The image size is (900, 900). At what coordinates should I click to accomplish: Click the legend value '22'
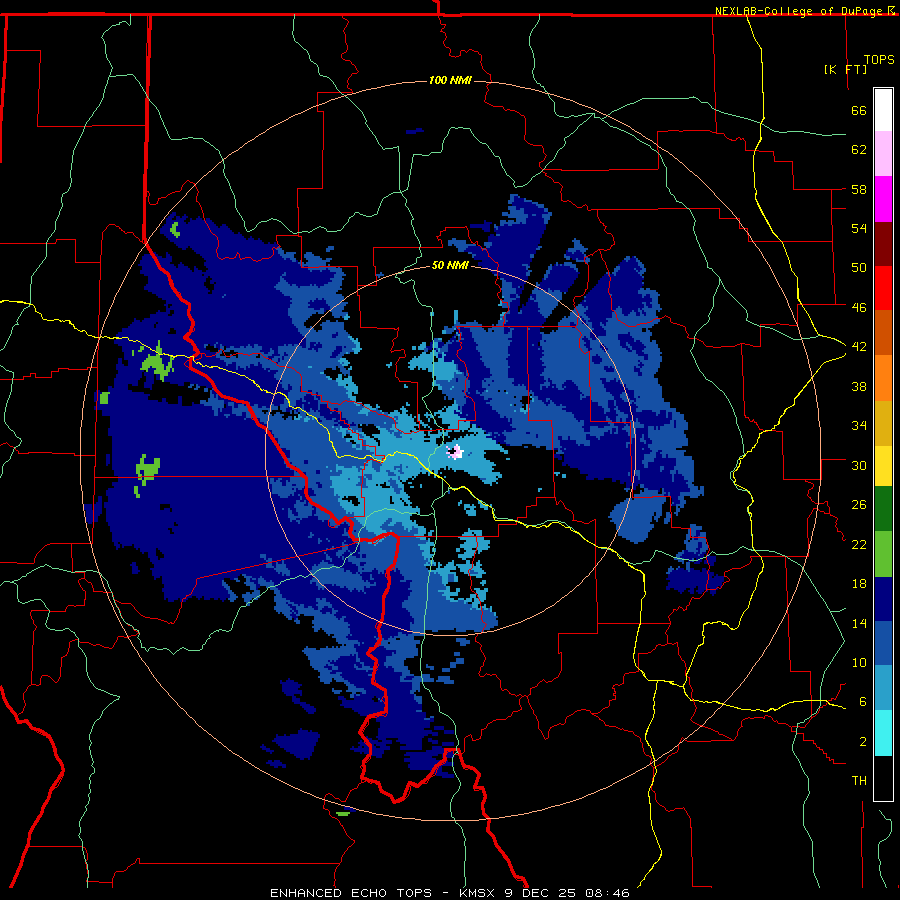click(x=859, y=544)
